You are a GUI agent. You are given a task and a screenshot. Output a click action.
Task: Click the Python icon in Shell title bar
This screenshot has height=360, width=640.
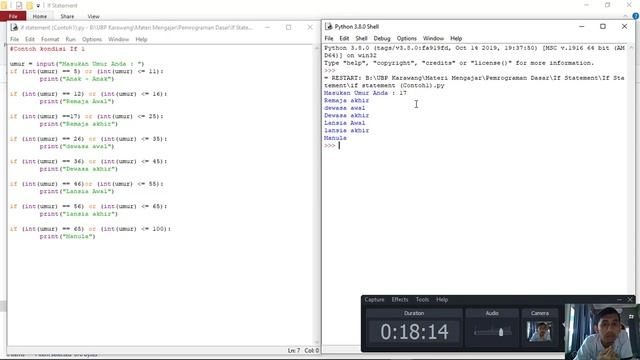329,27
